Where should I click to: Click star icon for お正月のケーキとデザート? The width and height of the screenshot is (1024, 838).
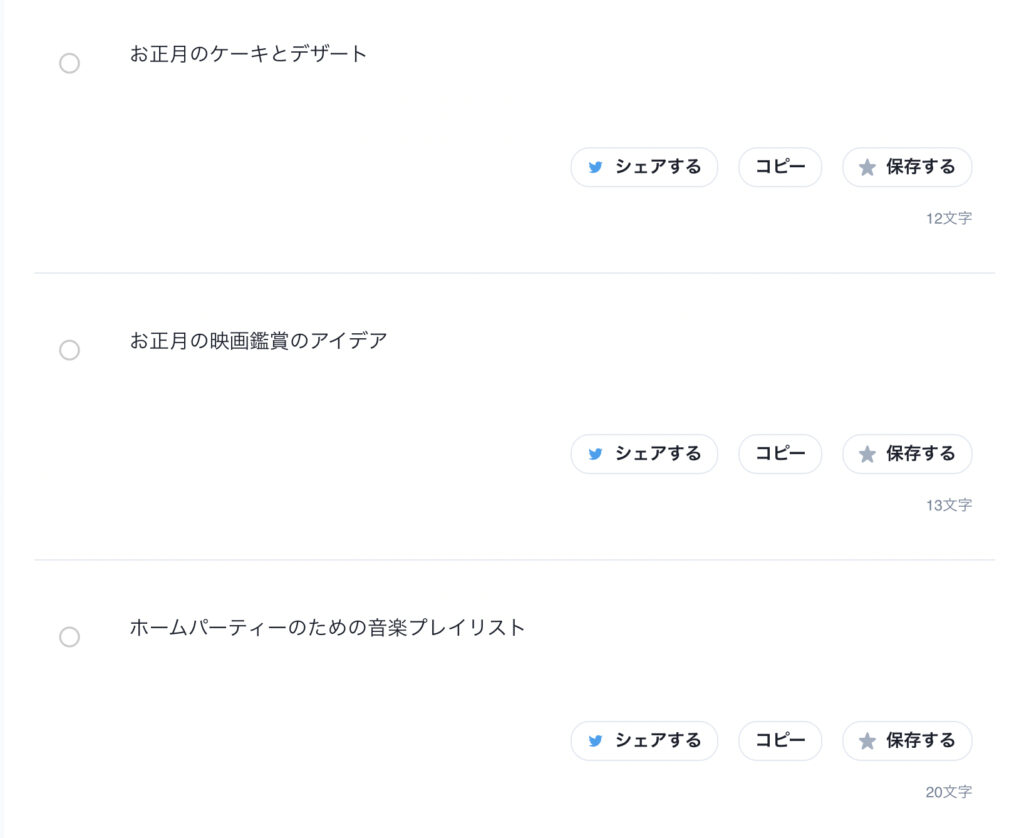pyautogui.click(x=867, y=168)
